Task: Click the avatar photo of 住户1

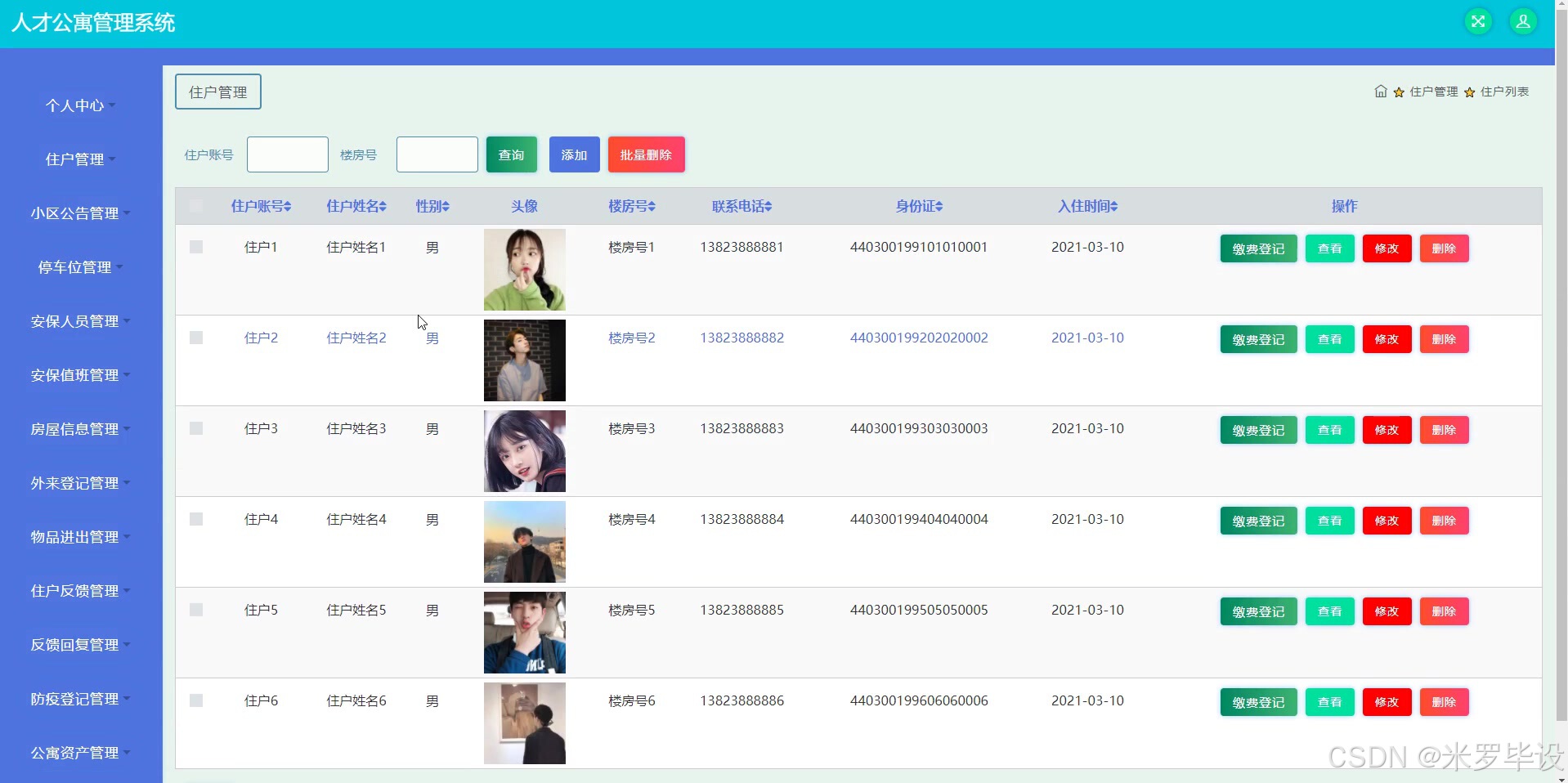Action: tap(525, 270)
